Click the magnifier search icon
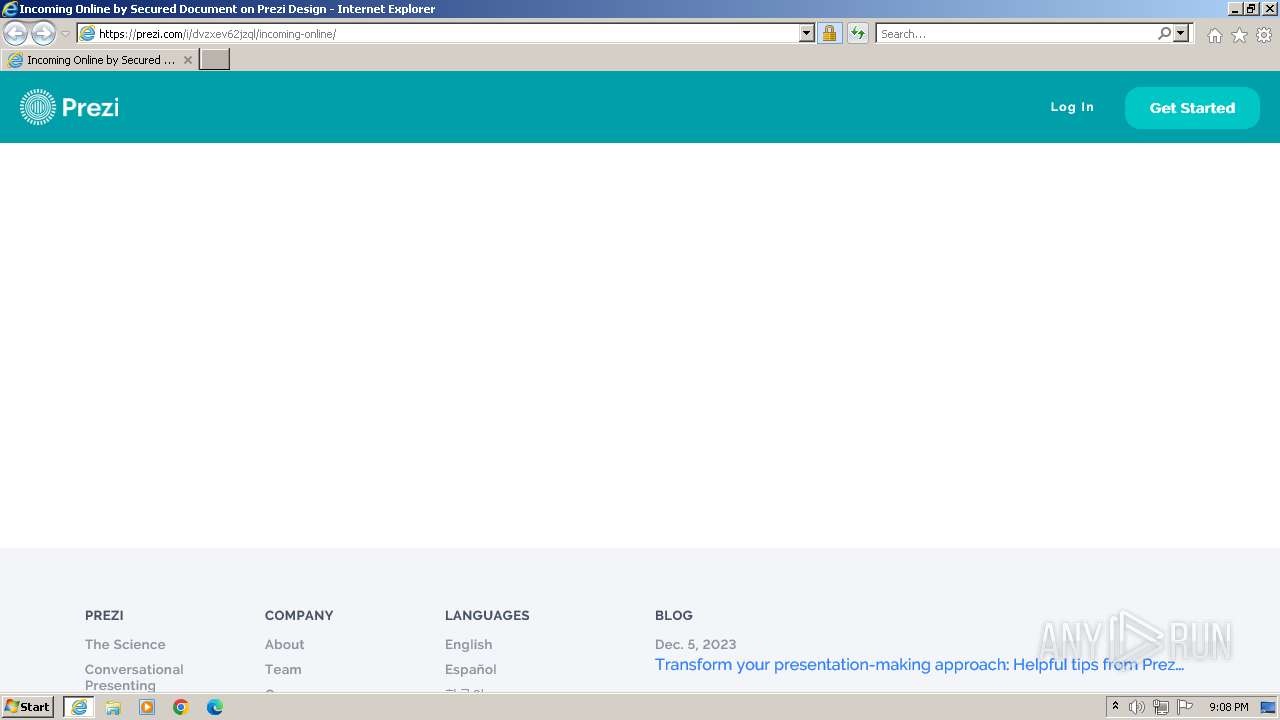 (1164, 33)
